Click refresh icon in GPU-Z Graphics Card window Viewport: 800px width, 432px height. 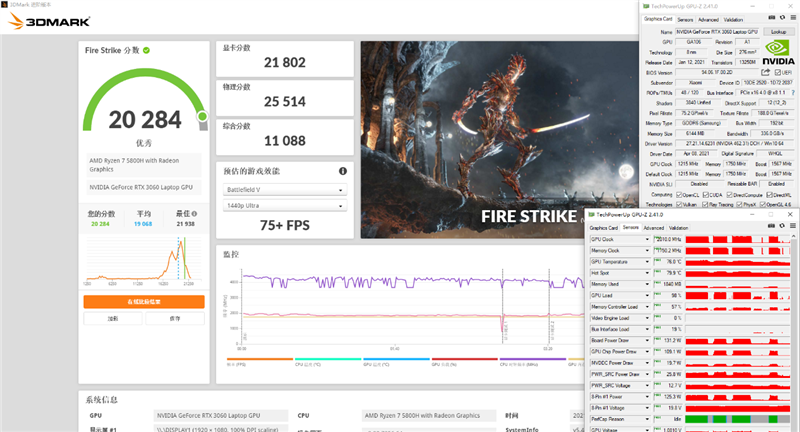782,18
